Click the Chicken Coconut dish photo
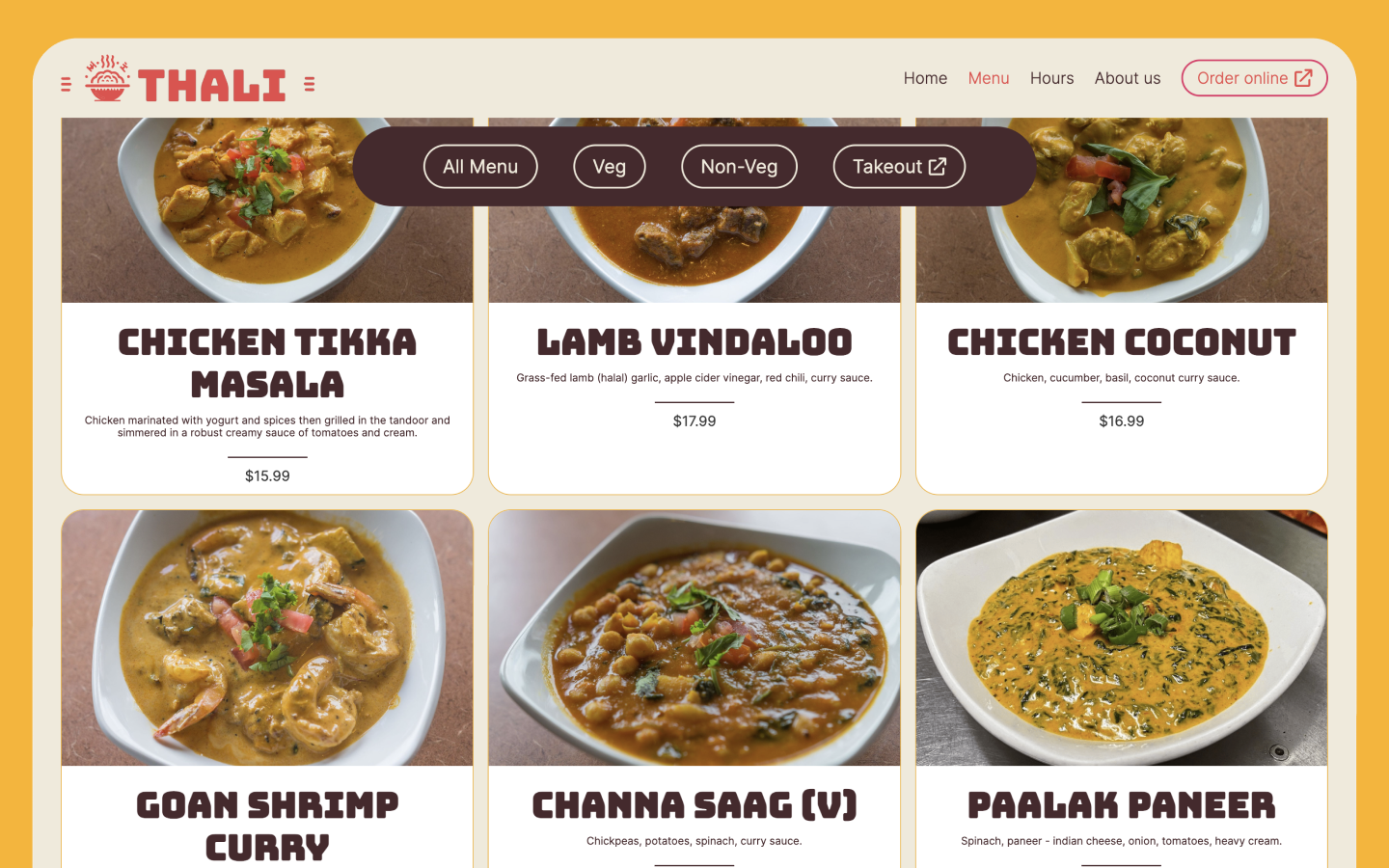 point(1122,210)
